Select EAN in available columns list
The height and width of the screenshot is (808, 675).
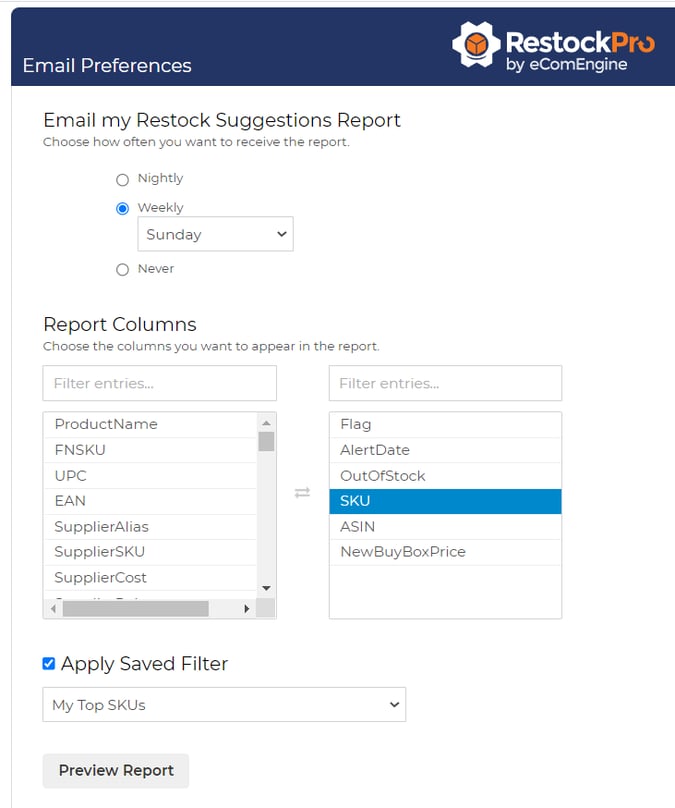click(x=150, y=501)
